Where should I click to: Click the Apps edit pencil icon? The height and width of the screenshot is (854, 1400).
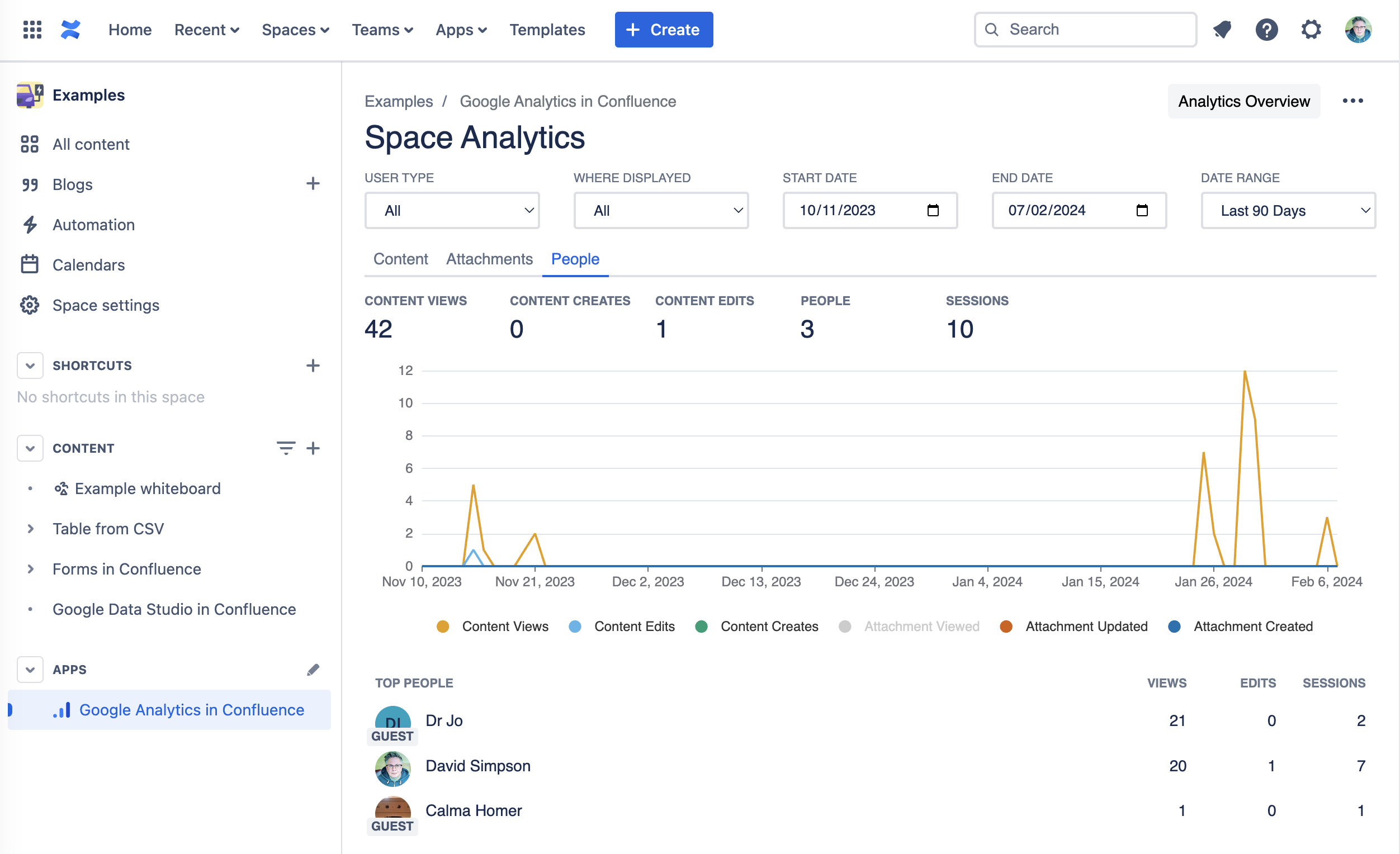click(x=313, y=670)
